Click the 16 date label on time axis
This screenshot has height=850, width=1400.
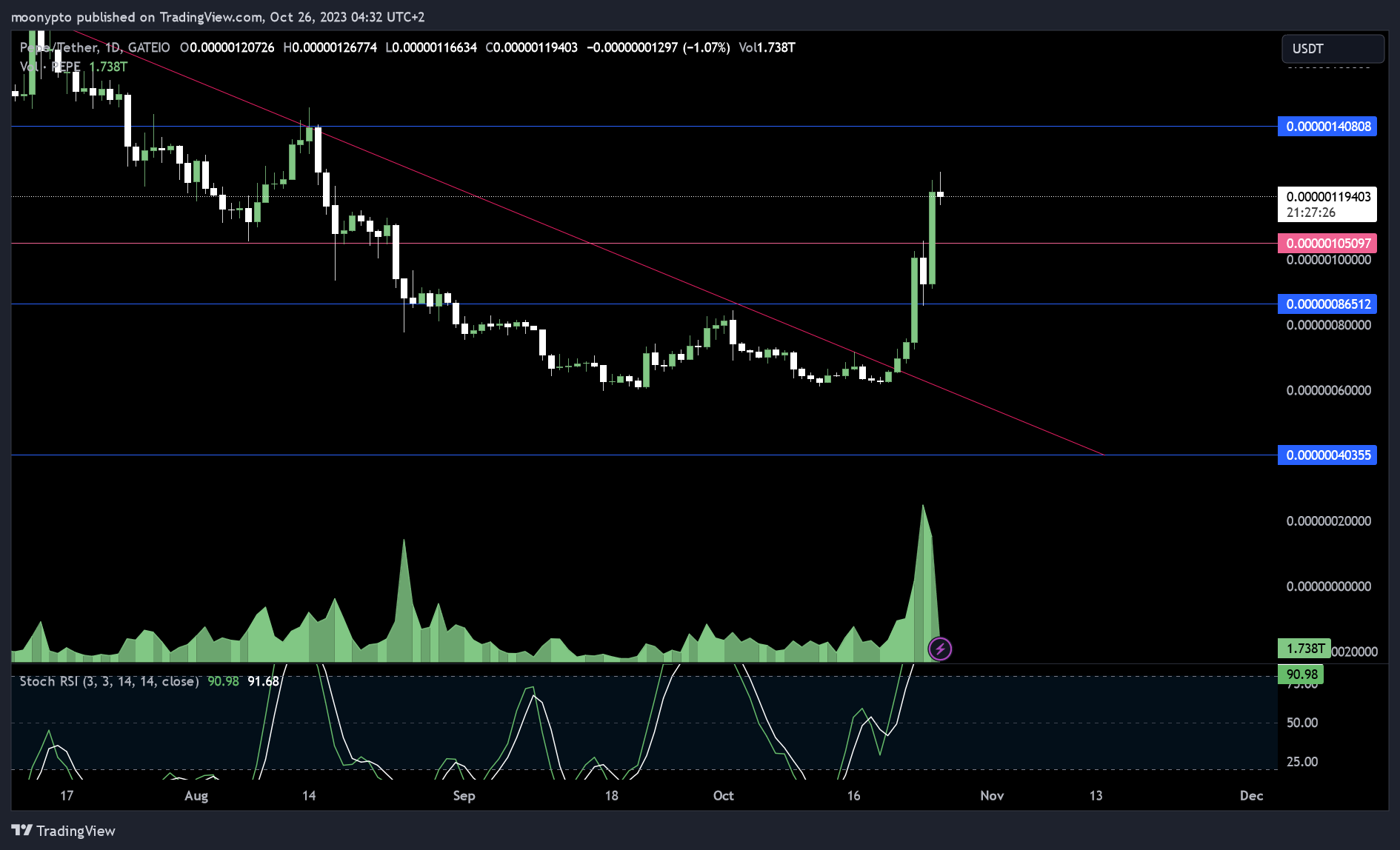click(x=854, y=796)
